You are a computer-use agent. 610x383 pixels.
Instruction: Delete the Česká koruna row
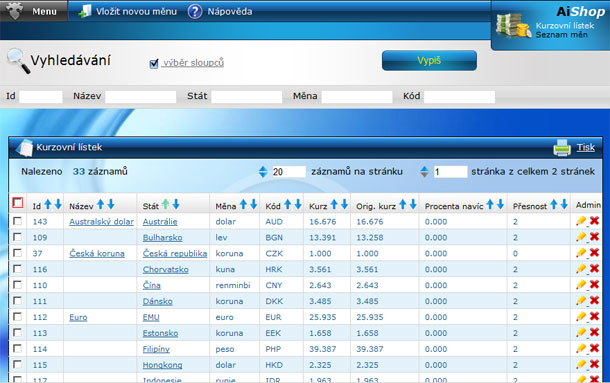click(594, 253)
